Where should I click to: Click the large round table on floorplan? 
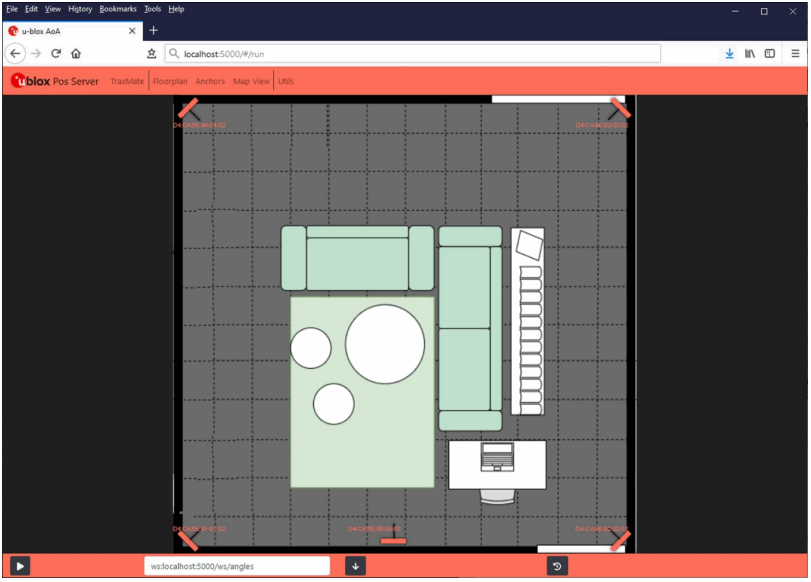click(385, 344)
